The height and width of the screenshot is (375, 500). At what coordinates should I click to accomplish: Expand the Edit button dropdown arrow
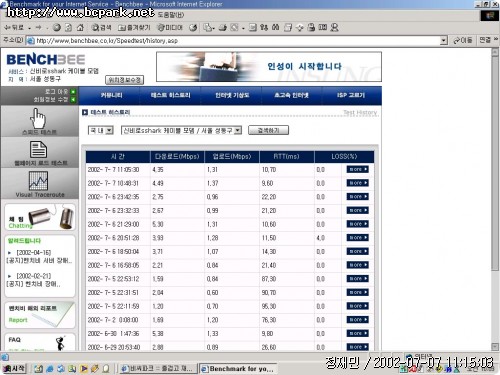point(243,28)
